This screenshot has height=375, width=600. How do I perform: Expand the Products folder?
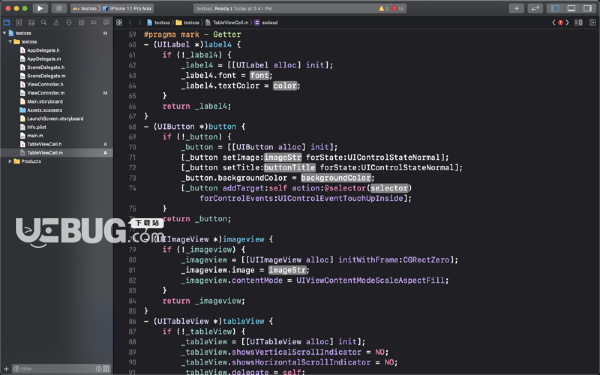10,161
